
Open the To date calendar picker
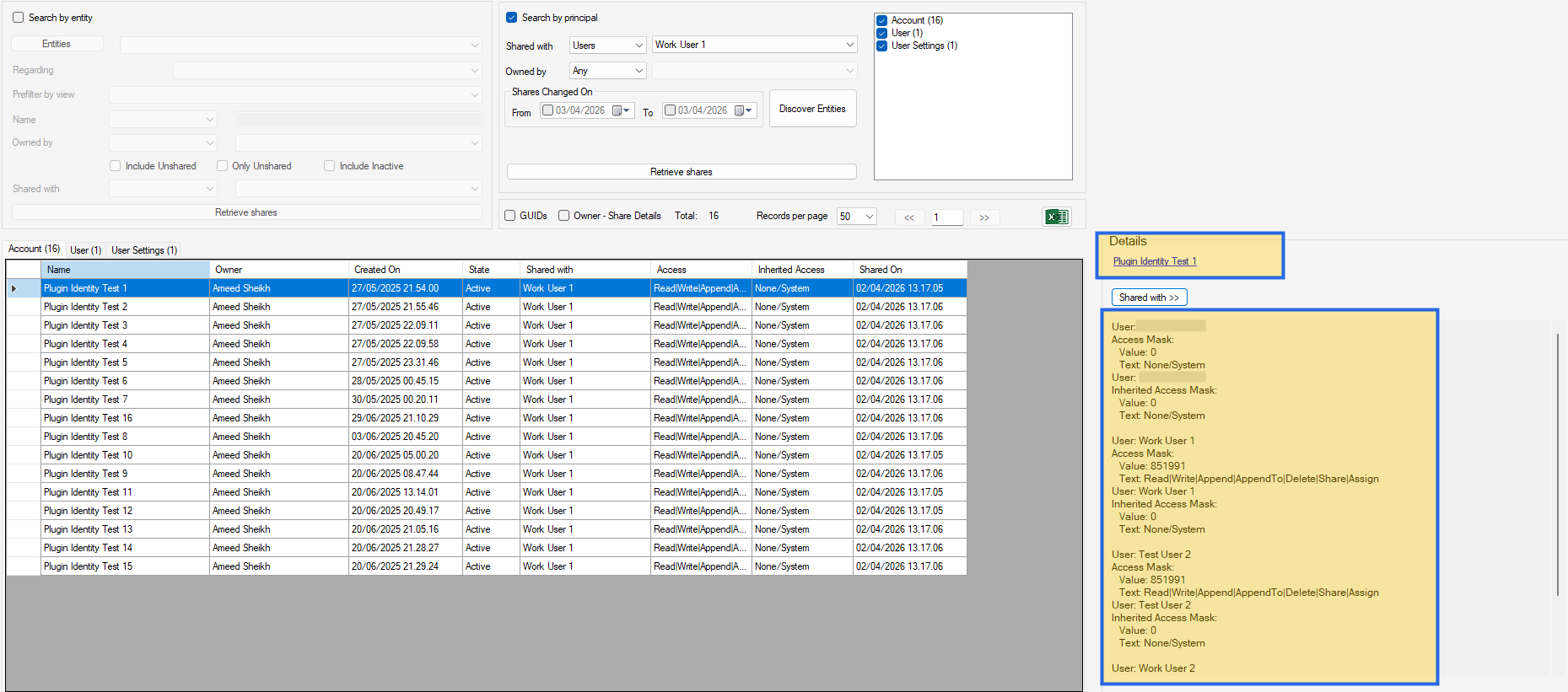point(743,110)
